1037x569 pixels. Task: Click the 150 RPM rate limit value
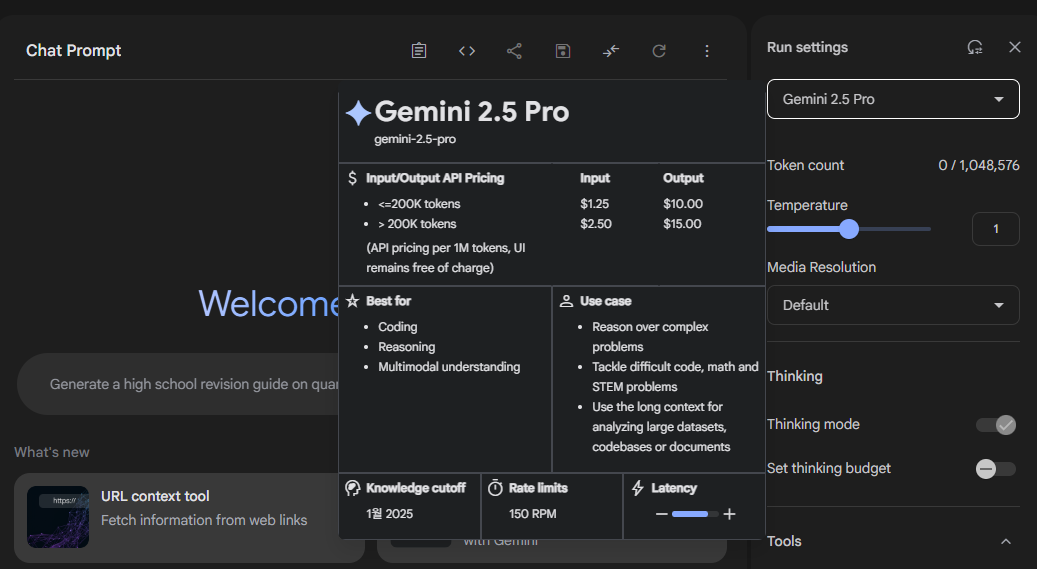click(x=532, y=514)
